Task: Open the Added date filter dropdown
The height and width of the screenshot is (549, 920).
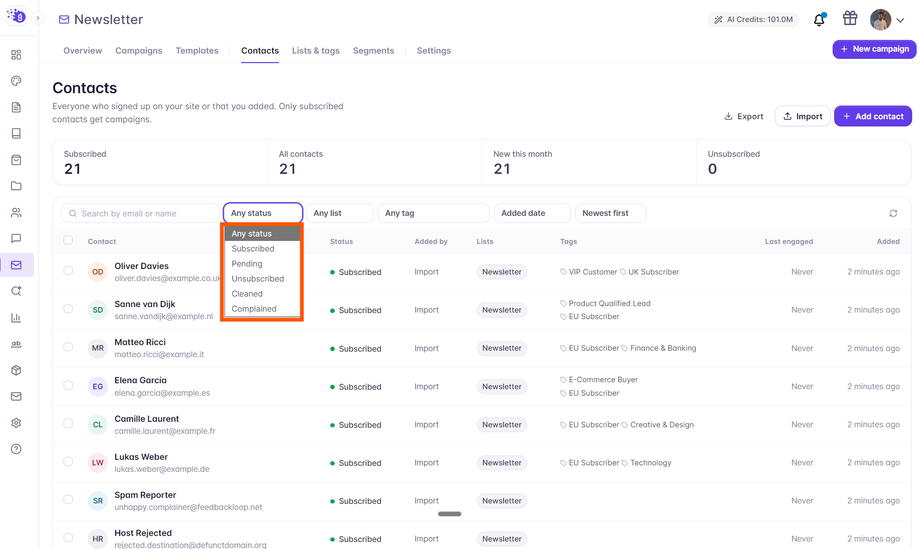Action: pos(532,213)
